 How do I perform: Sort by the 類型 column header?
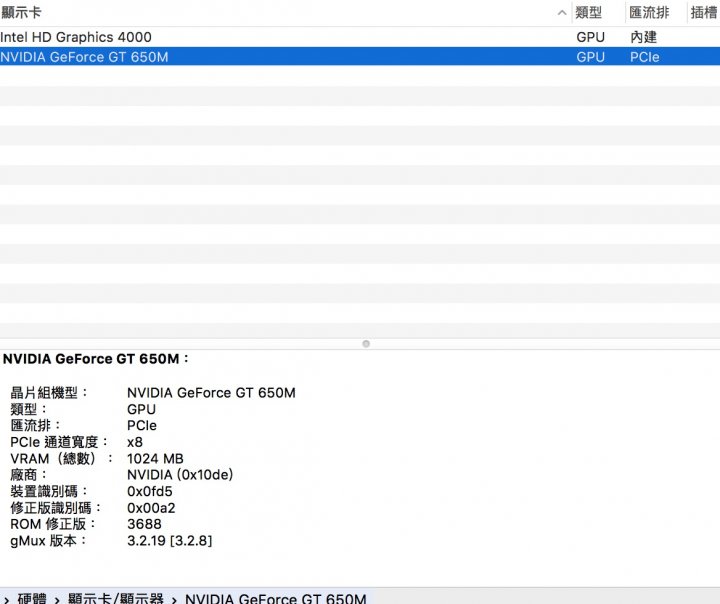click(x=588, y=12)
